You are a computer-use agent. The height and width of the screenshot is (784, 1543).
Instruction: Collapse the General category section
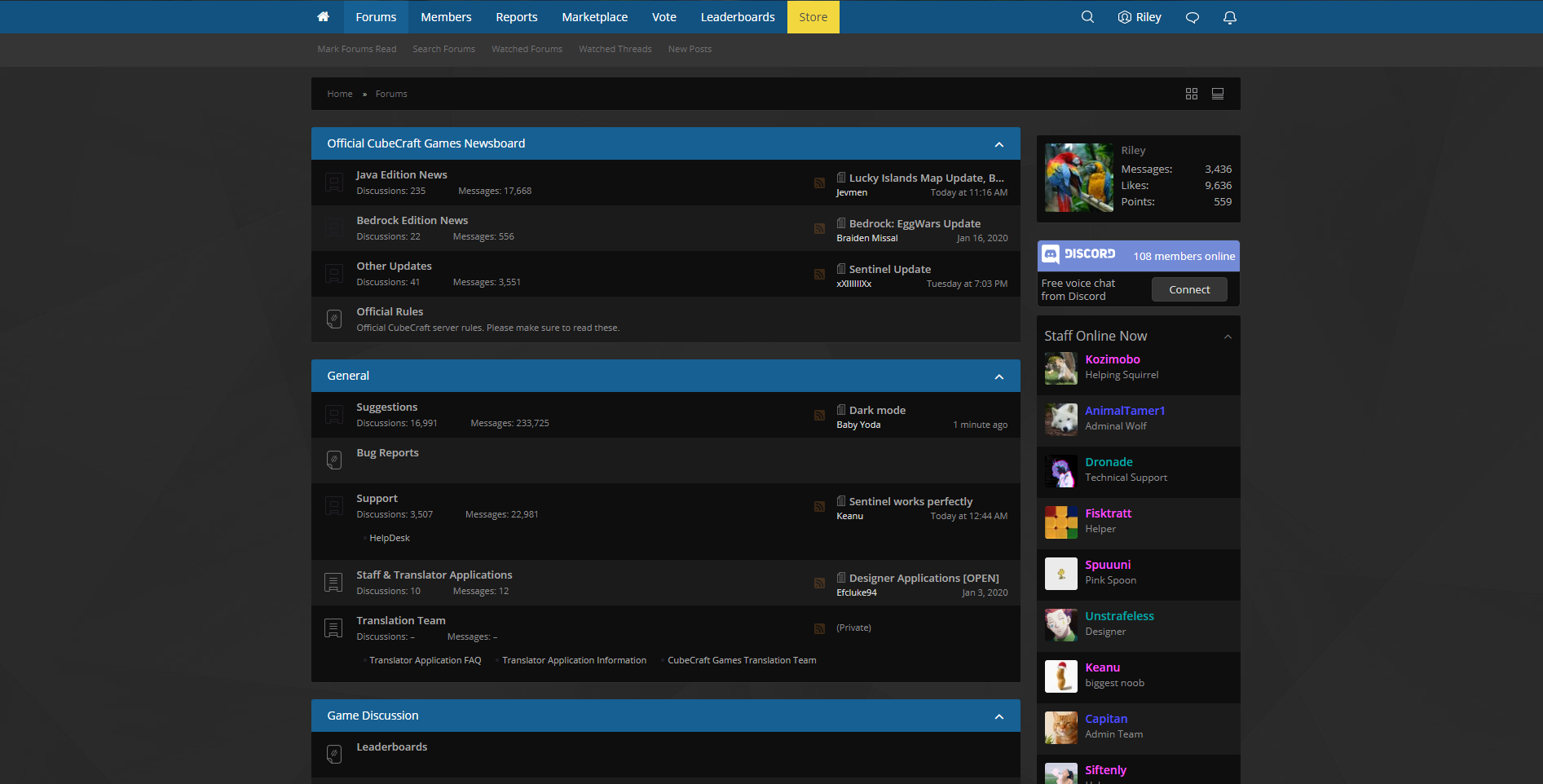click(999, 377)
